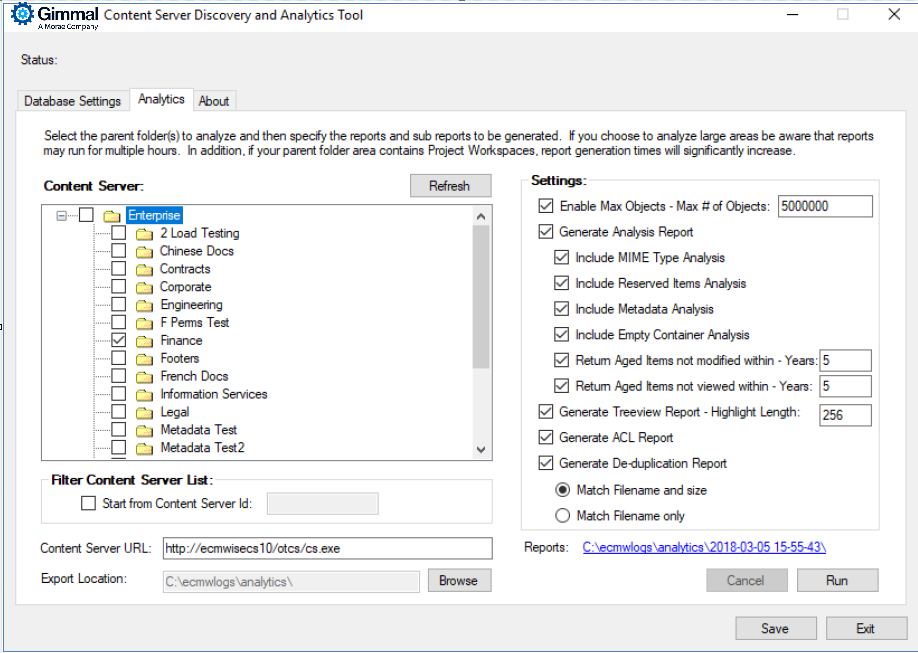Click the Gimmal gear logo icon
Screen dimensions: 918x653
21,15
